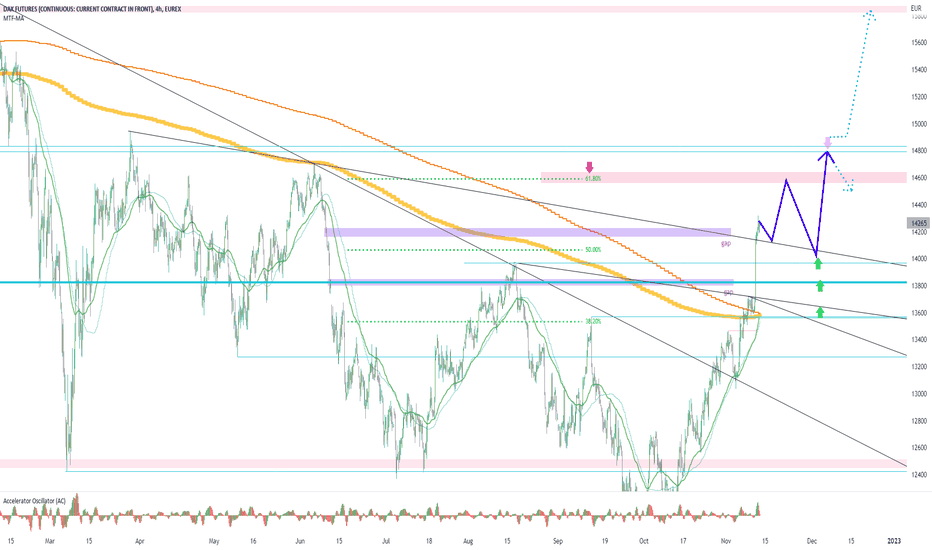This screenshot has height=550, width=932.
Task: Click the 13000 price axis label
Action: 919,394
